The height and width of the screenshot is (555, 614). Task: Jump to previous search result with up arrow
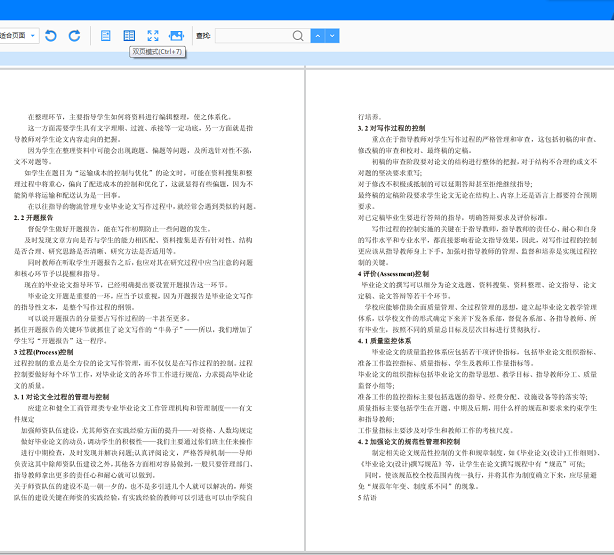click(318, 36)
